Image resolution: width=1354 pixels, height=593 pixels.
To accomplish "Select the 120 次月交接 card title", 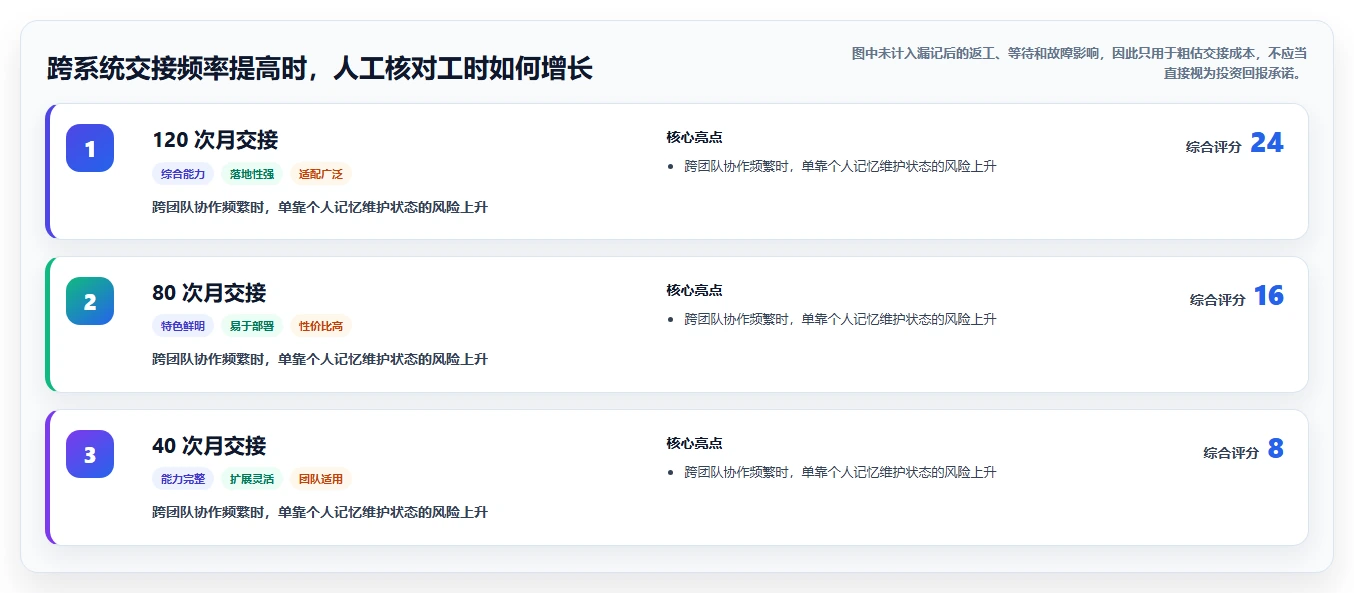I will pos(215,140).
